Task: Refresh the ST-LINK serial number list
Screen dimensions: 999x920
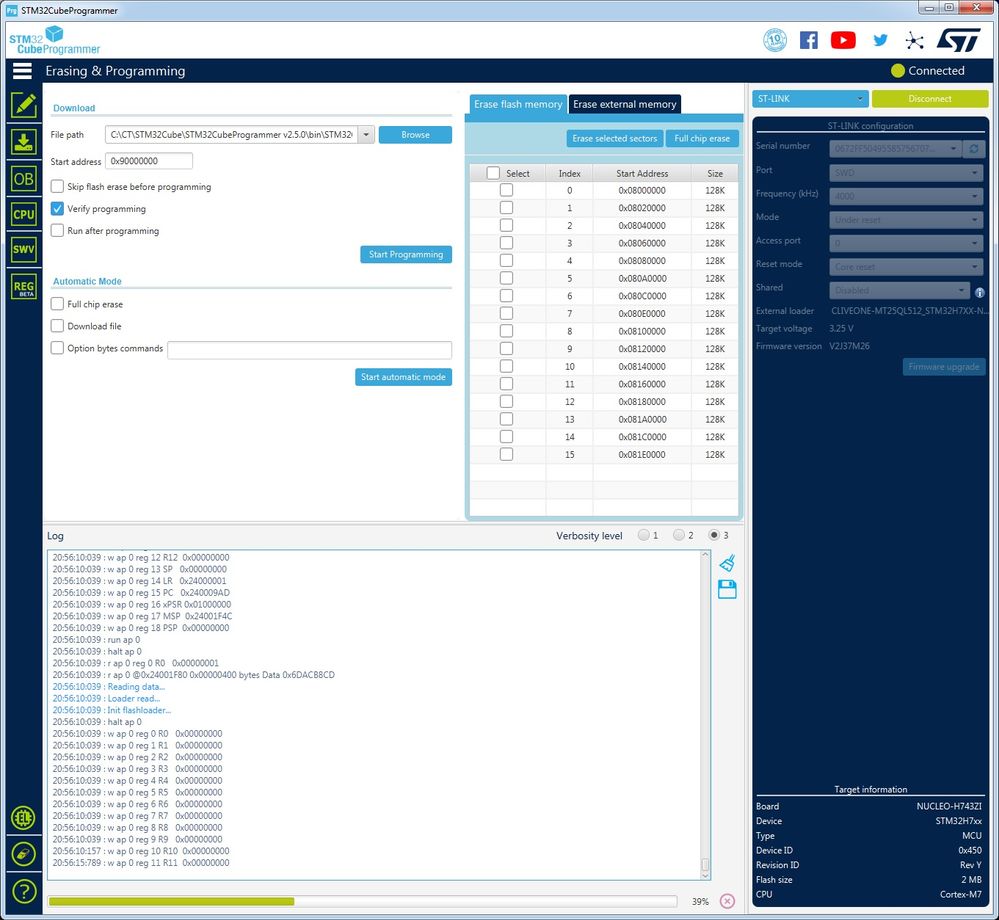Action: [974, 148]
